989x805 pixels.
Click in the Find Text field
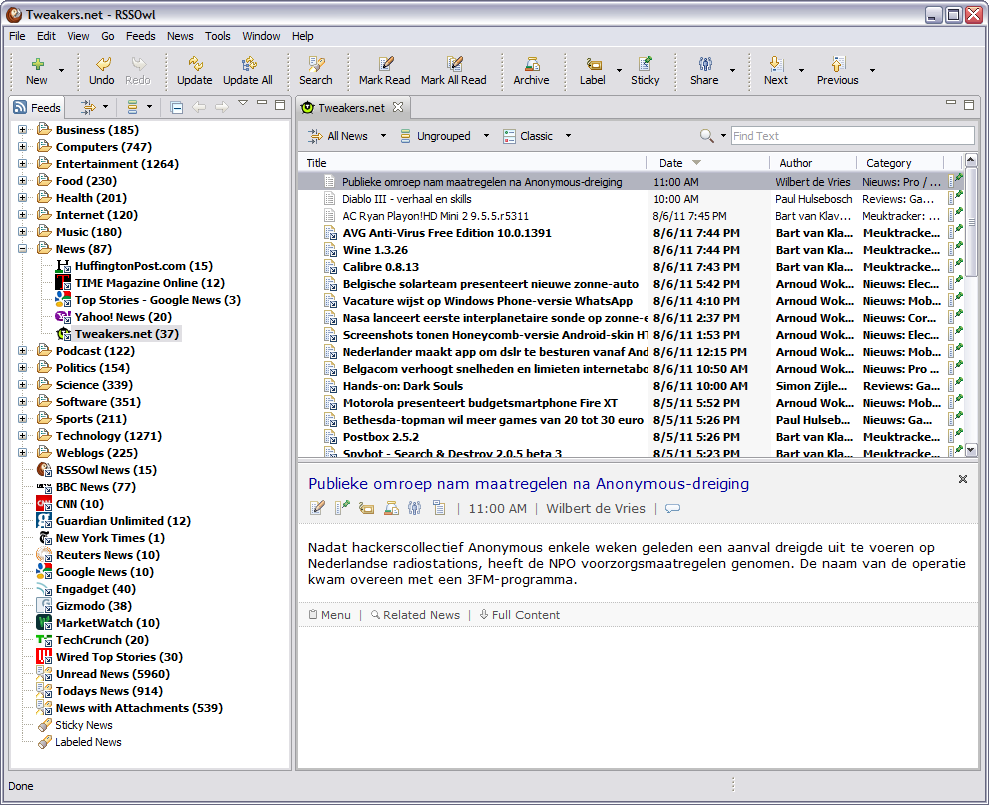(x=853, y=136)
